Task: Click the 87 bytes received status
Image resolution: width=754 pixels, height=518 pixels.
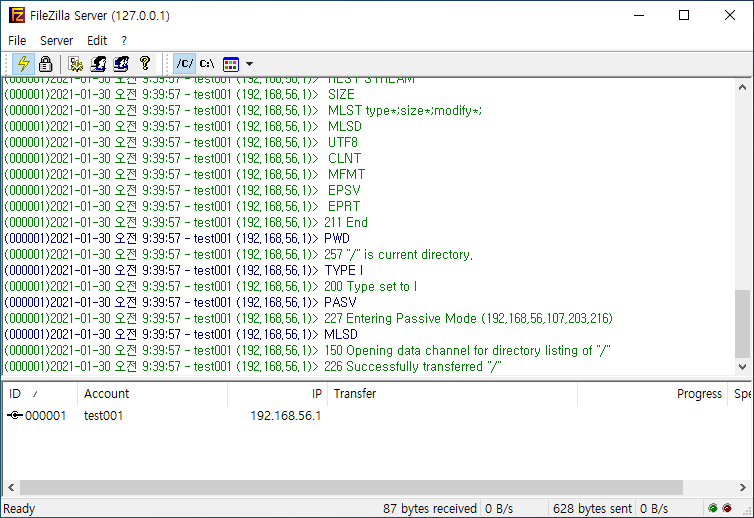Action: click(x=429, y=508)
